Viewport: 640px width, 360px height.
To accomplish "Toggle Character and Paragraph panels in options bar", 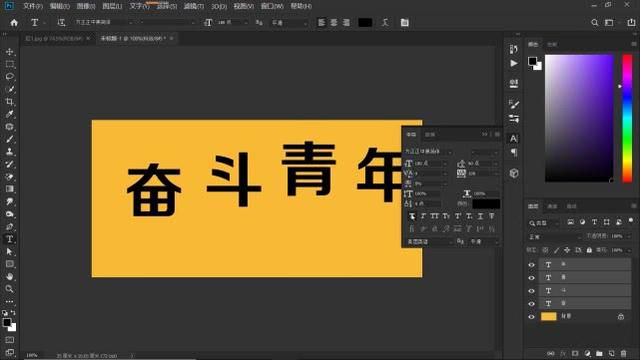I will pos(404,22).
